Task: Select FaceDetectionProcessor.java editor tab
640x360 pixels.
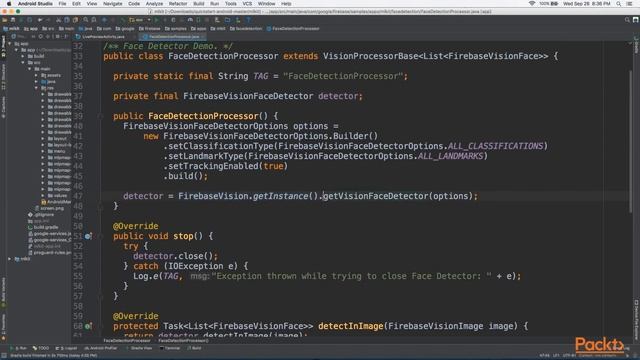Action: pos(173,37)
